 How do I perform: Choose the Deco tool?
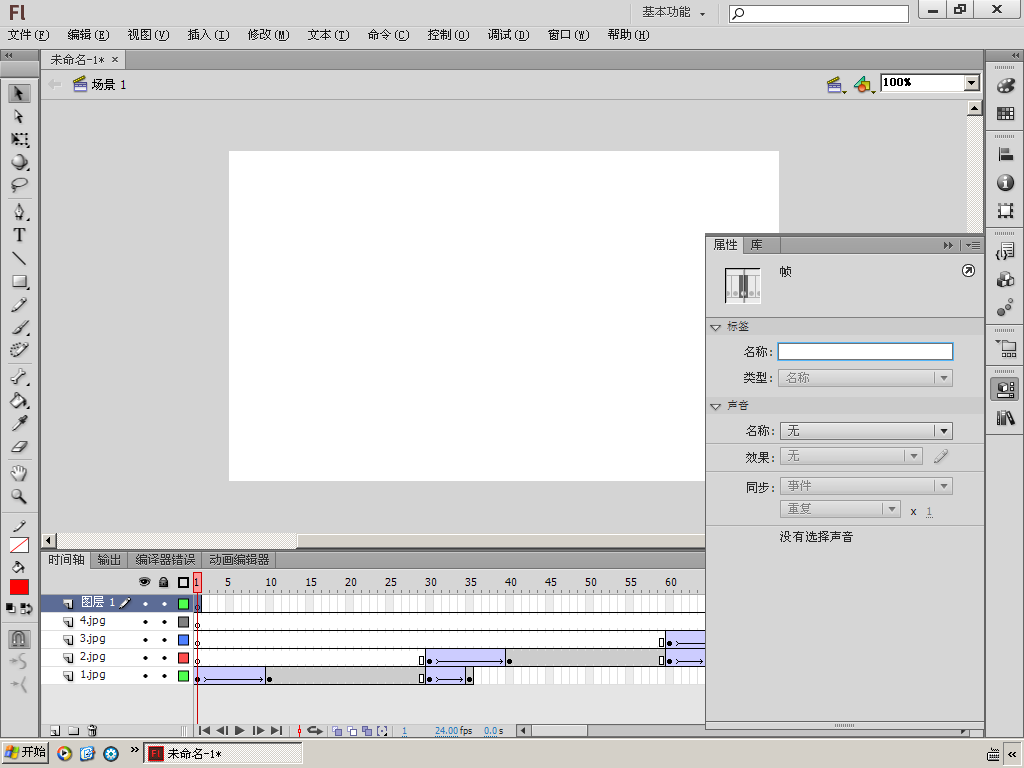click(19, 350)
